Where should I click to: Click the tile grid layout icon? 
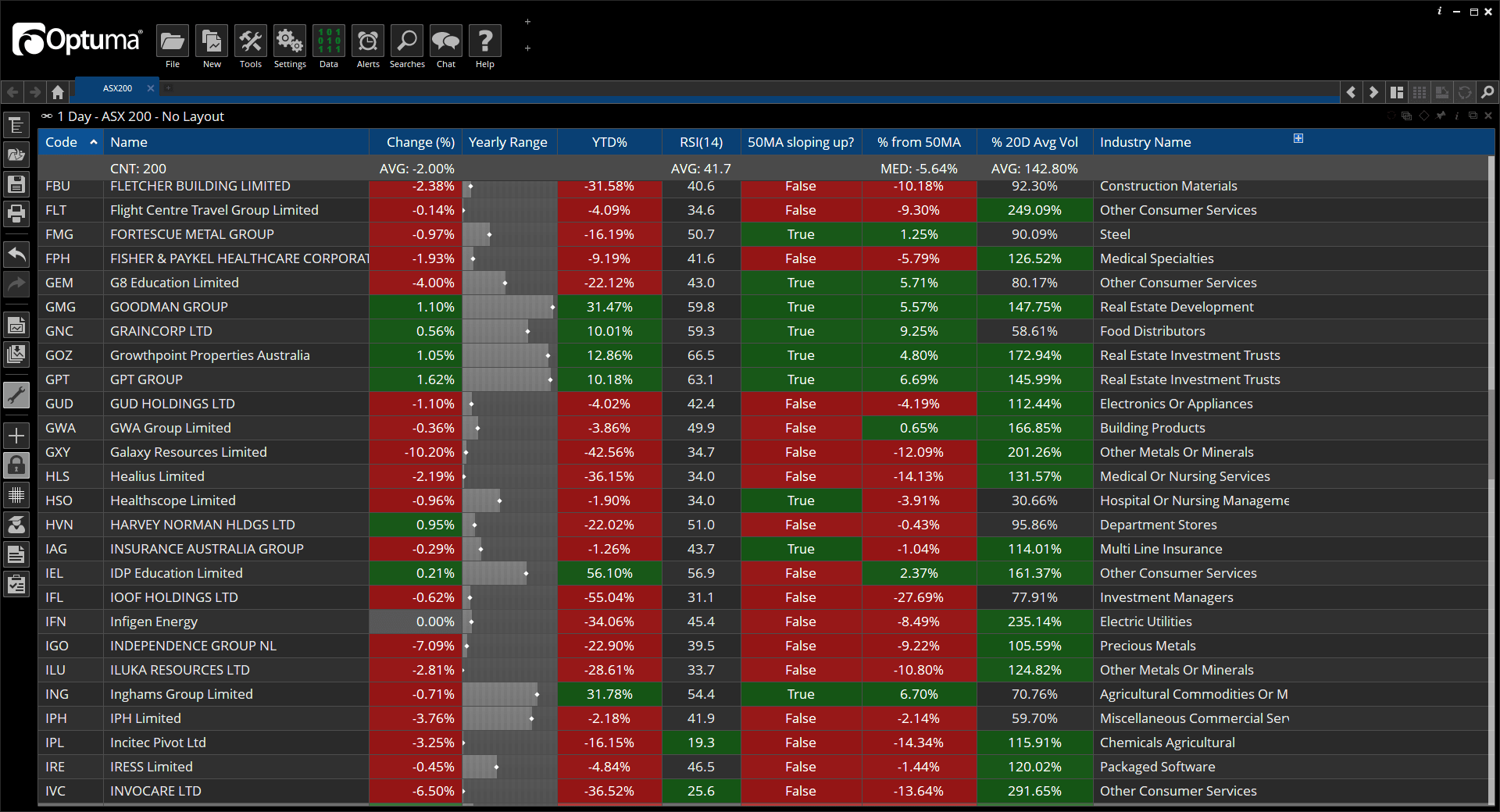tap(1420, 92)
